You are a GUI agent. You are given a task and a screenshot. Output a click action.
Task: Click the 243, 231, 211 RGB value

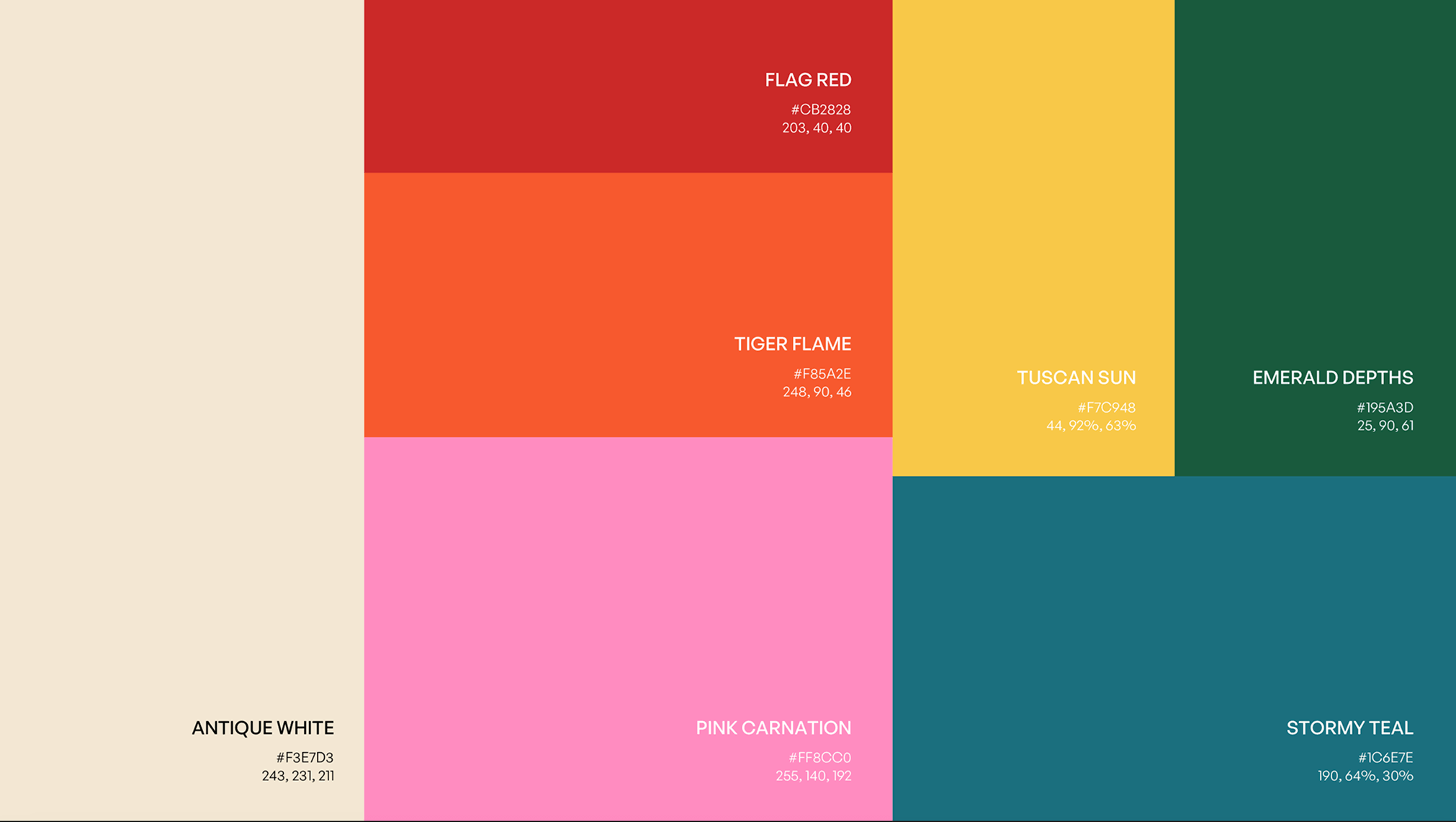(x=297, y=776)
